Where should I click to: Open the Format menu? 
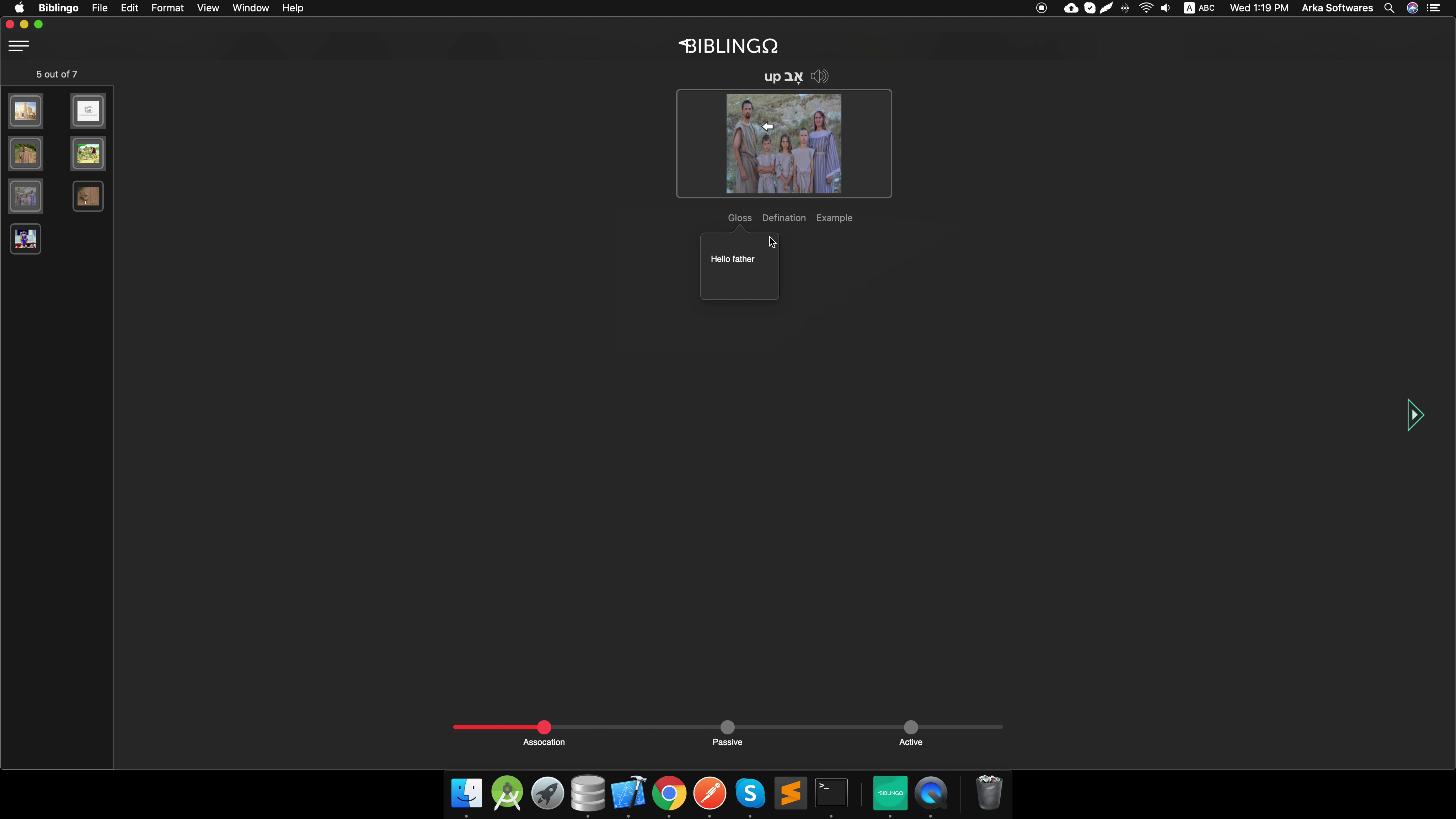(x=167, y=8)
